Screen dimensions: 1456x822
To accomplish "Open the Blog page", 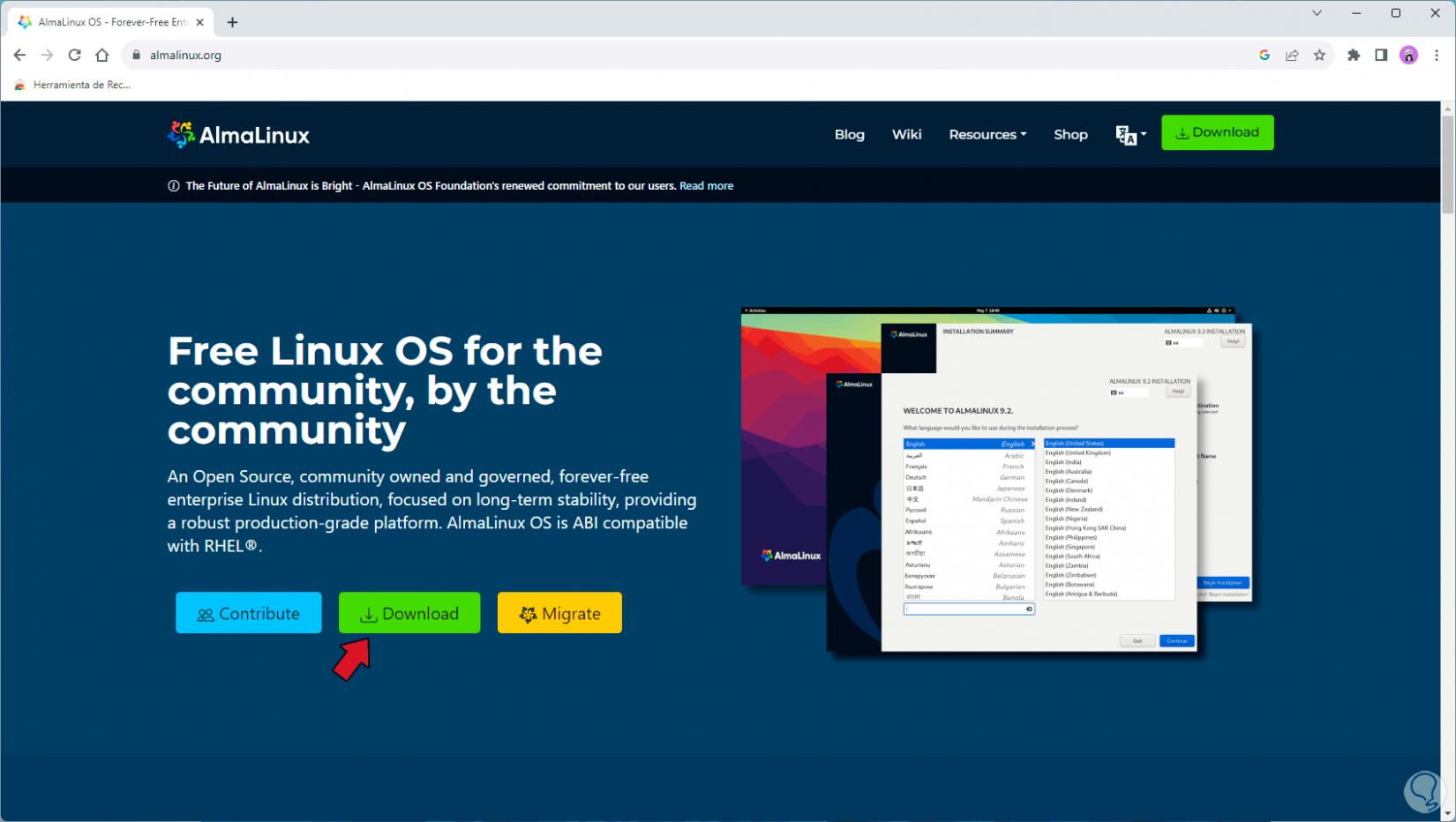I will pos(849,134).
